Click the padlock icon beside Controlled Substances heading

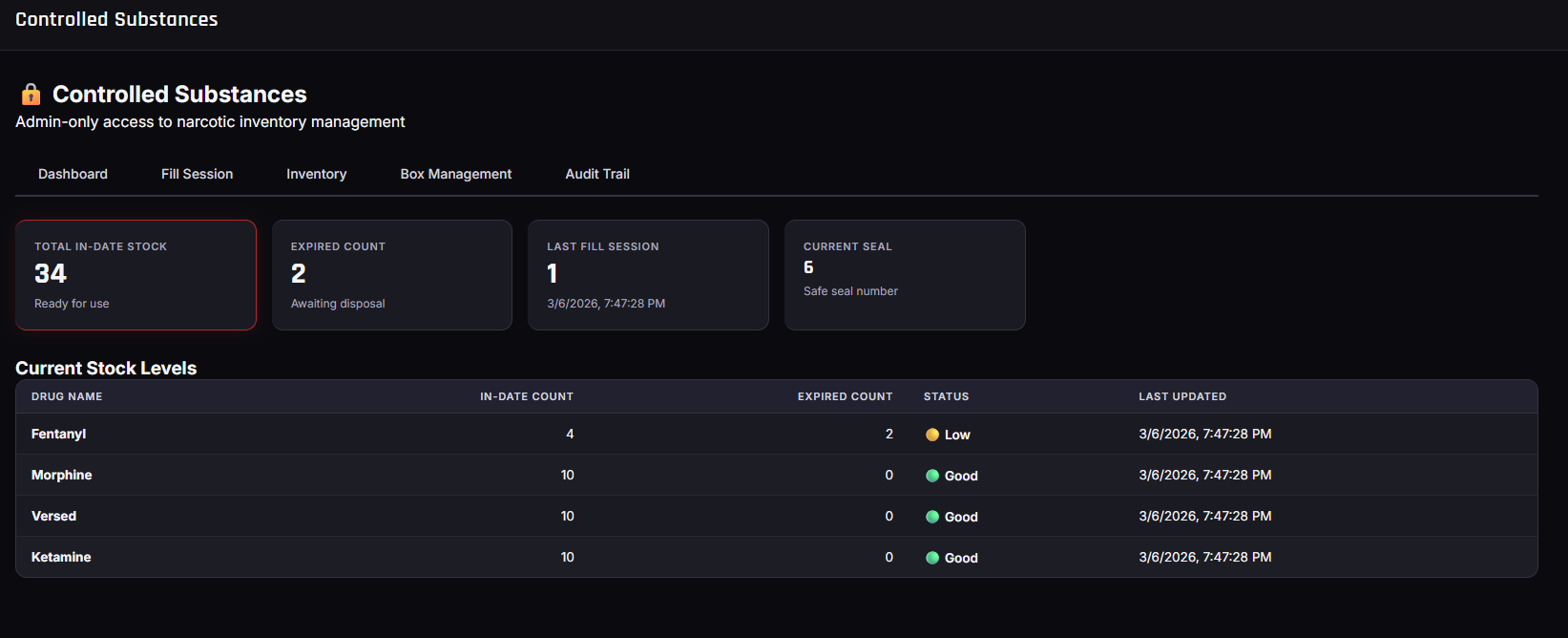(31, 94)
